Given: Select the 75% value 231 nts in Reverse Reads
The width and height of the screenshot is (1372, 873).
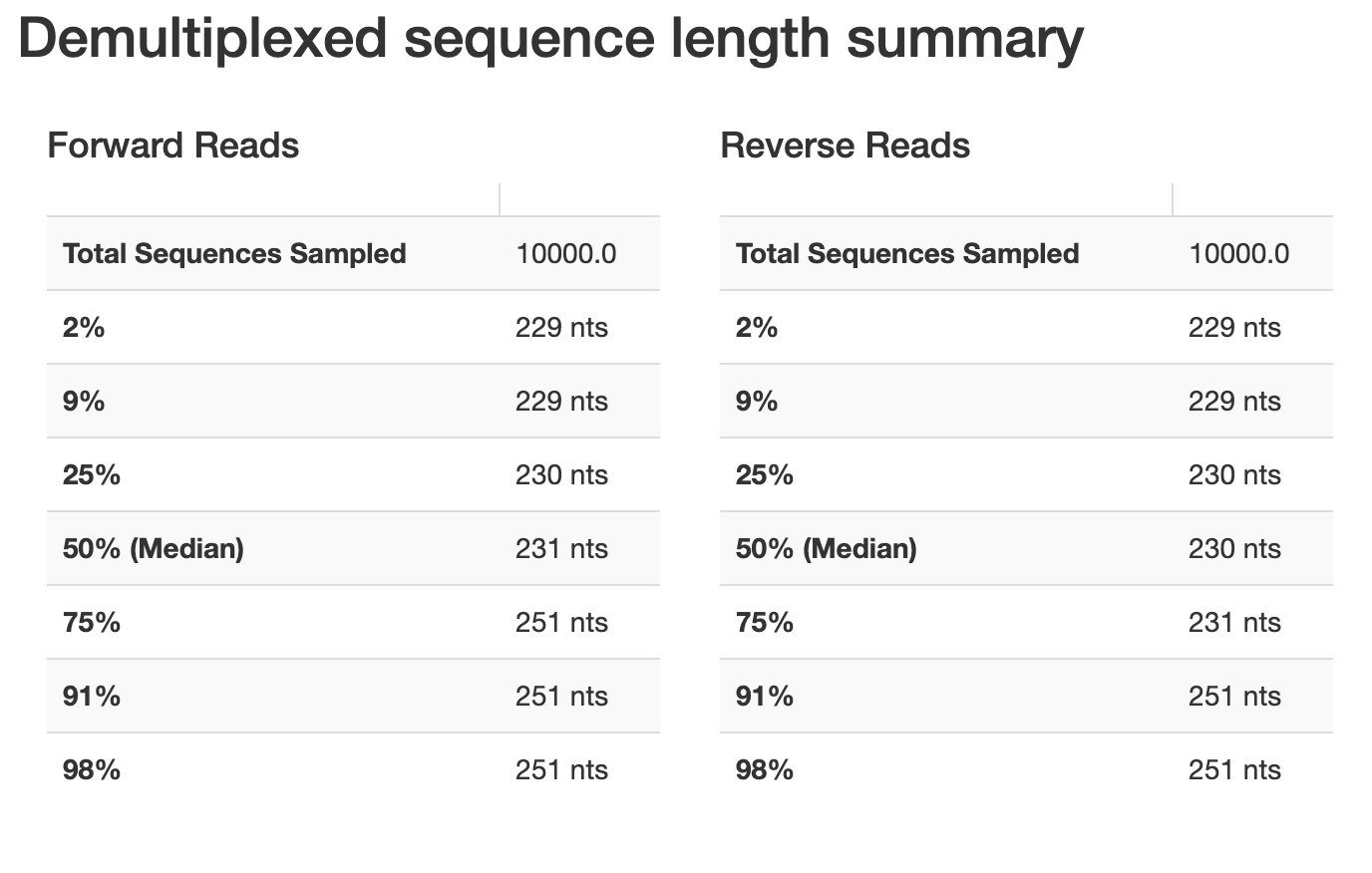Looking at the screenshot, I should [x=1234, y=623].
